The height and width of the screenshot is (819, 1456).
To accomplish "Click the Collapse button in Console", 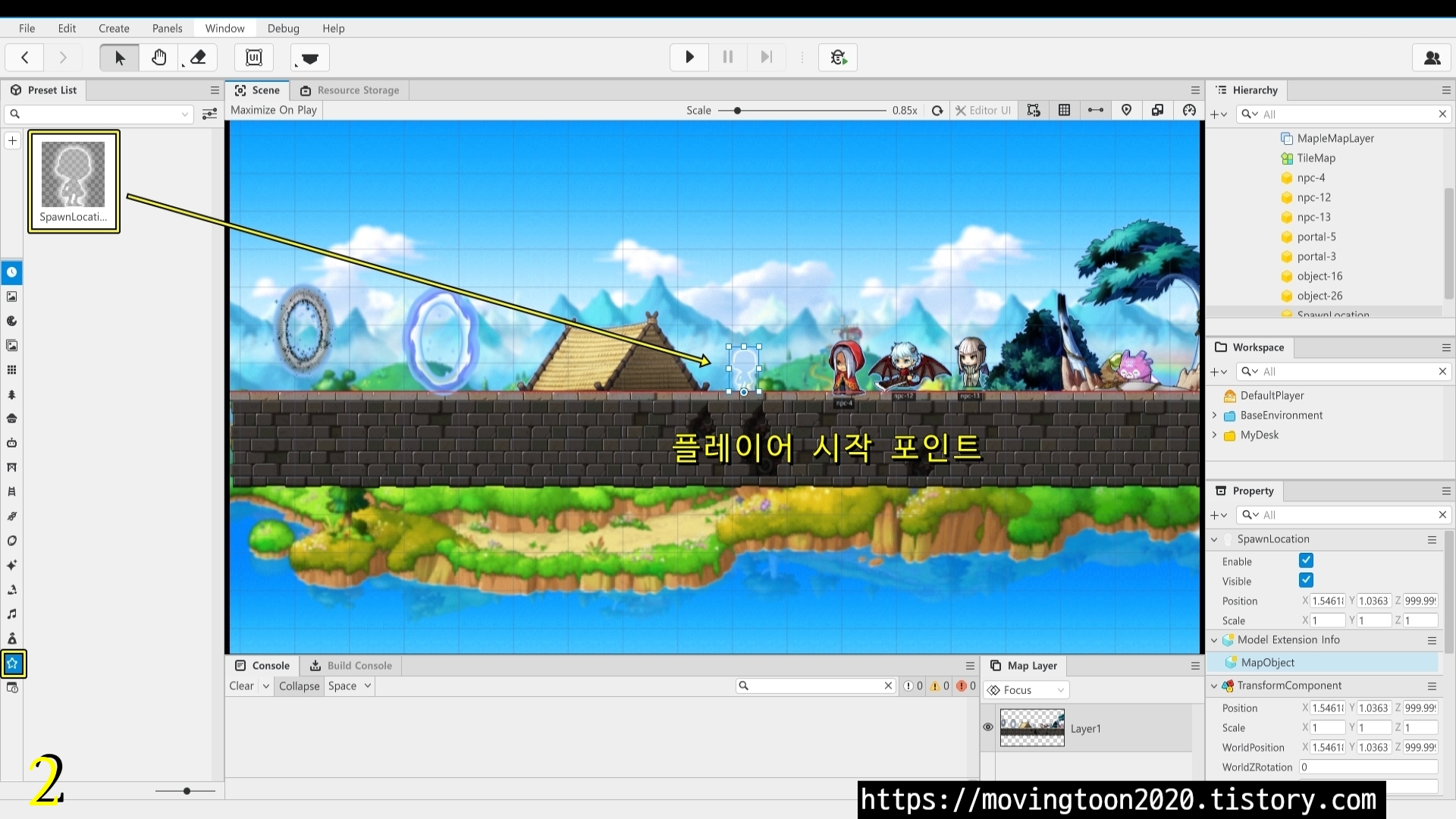I will click(x=299, y=686).
